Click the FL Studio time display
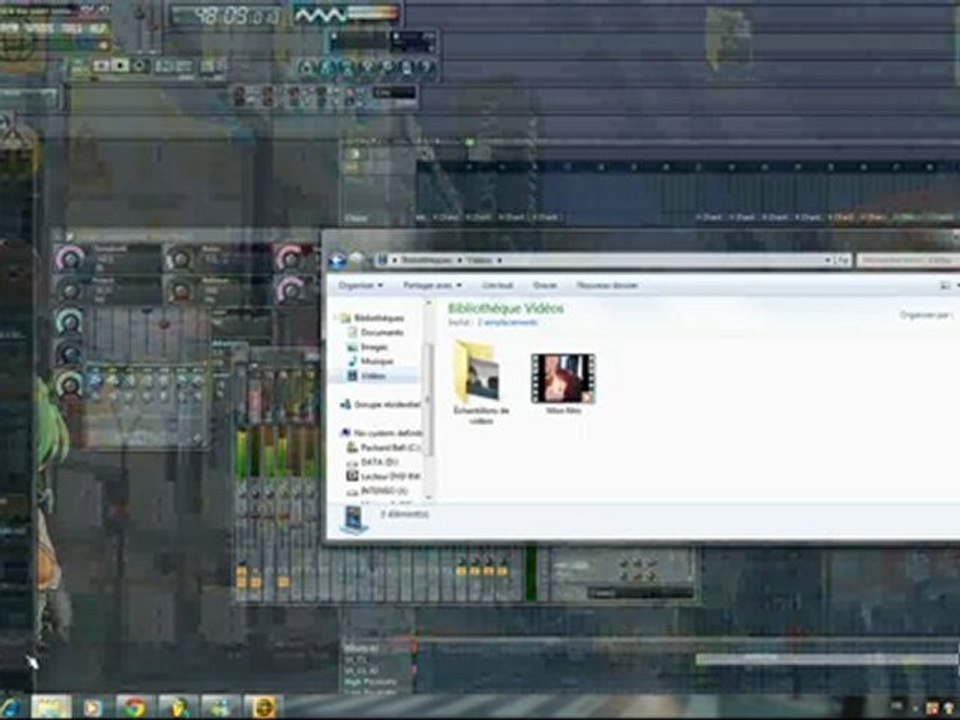The height and width of the screenshot is (720, 960). pos(225,15)
